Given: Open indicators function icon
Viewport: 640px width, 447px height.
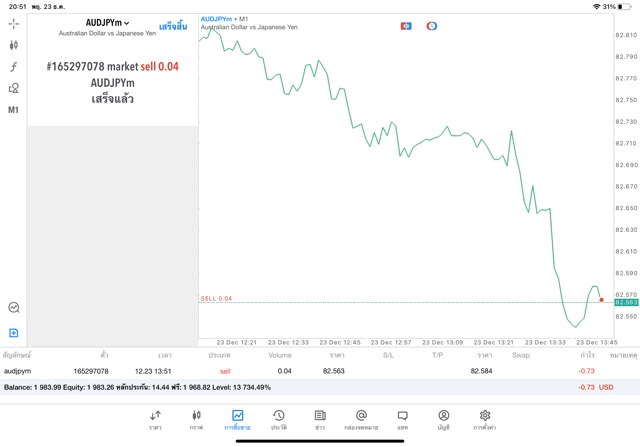Looking at the screenshot, I should click(x=13, y=67).
